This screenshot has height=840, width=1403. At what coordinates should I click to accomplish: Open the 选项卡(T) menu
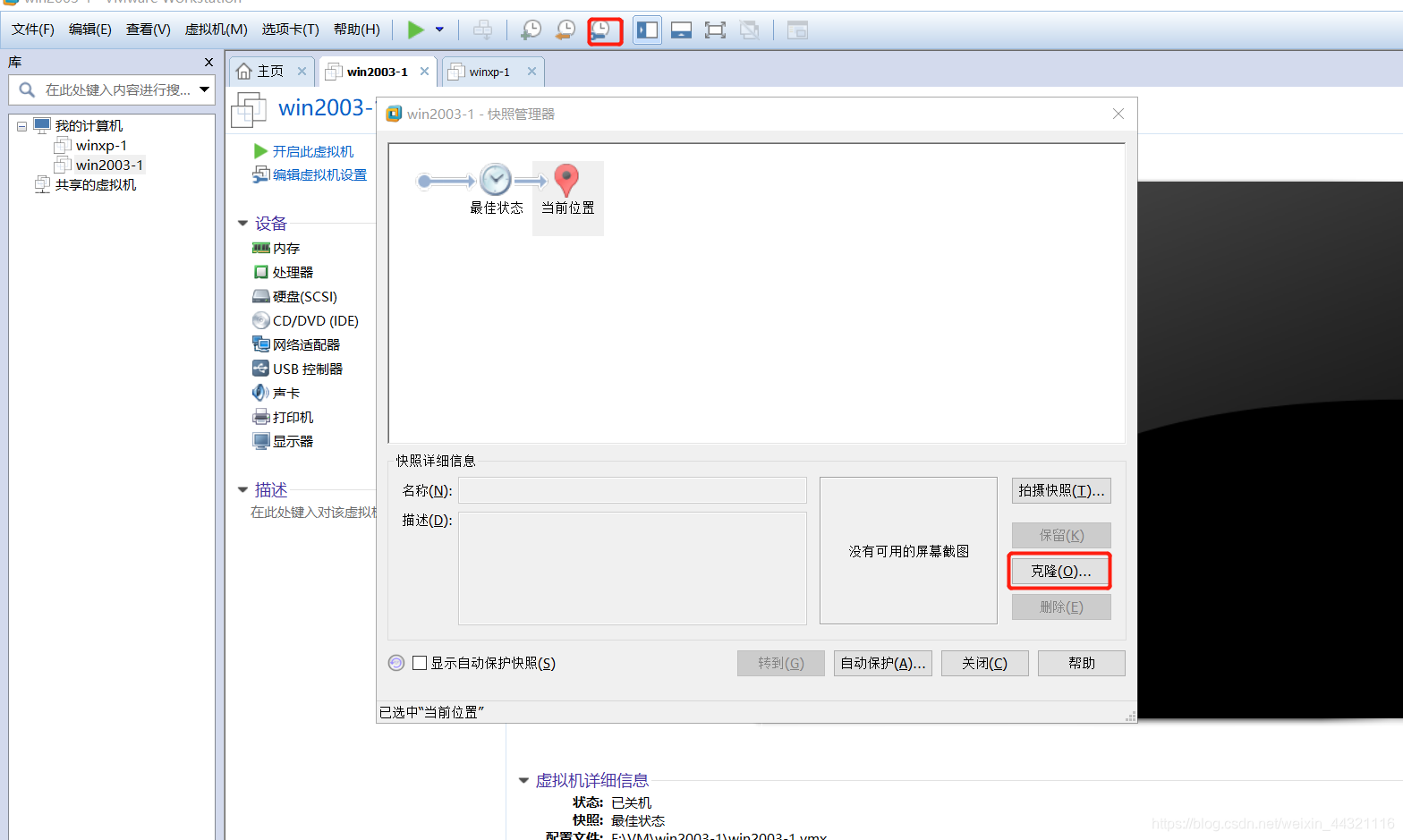[291, 30]
